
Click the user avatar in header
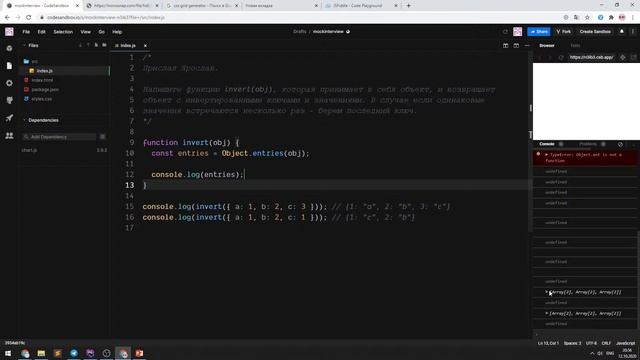518,31
